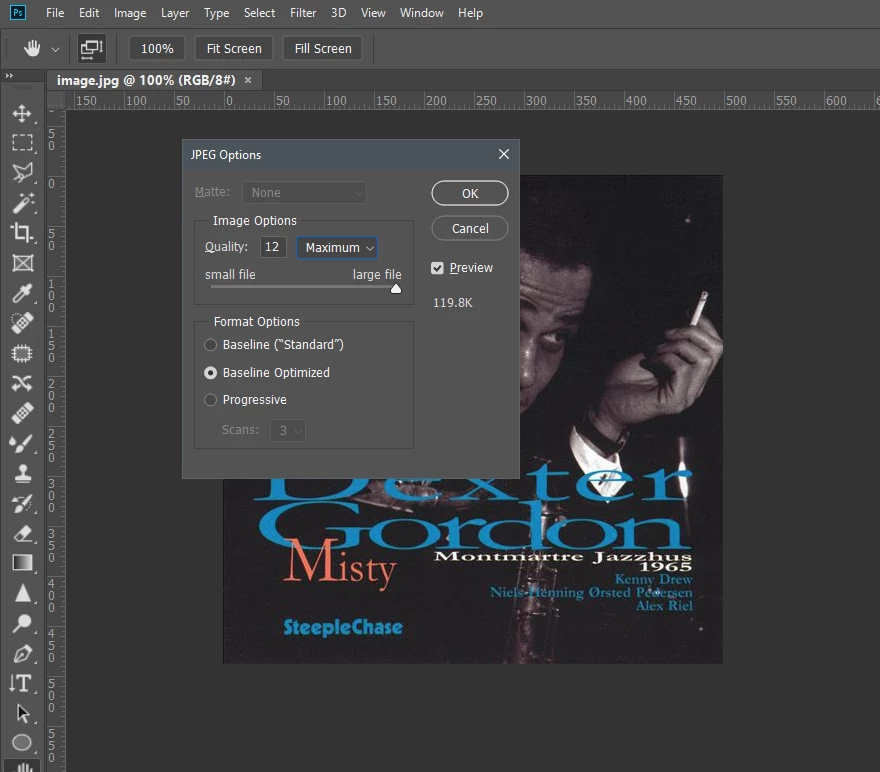Select the Path Selection tool
Image resolution: width=880 pixels, height=772 pixels.
[x=22, y=713]
